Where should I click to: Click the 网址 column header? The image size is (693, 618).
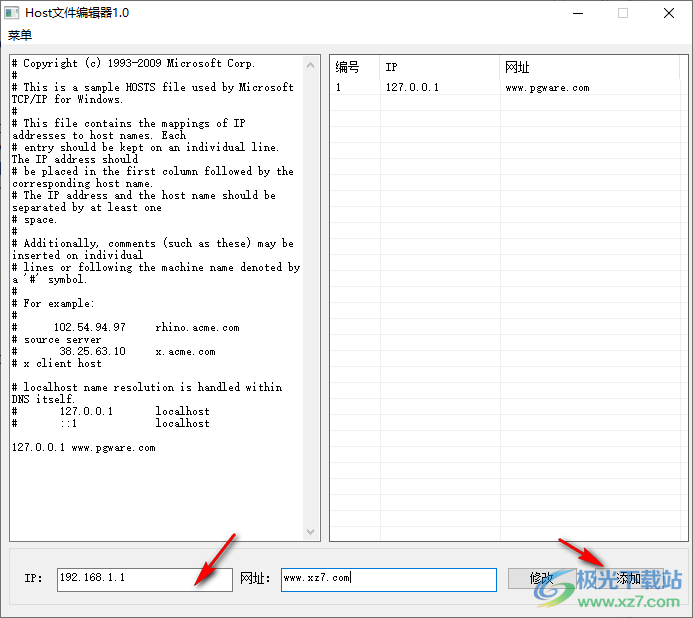[580, 67]
